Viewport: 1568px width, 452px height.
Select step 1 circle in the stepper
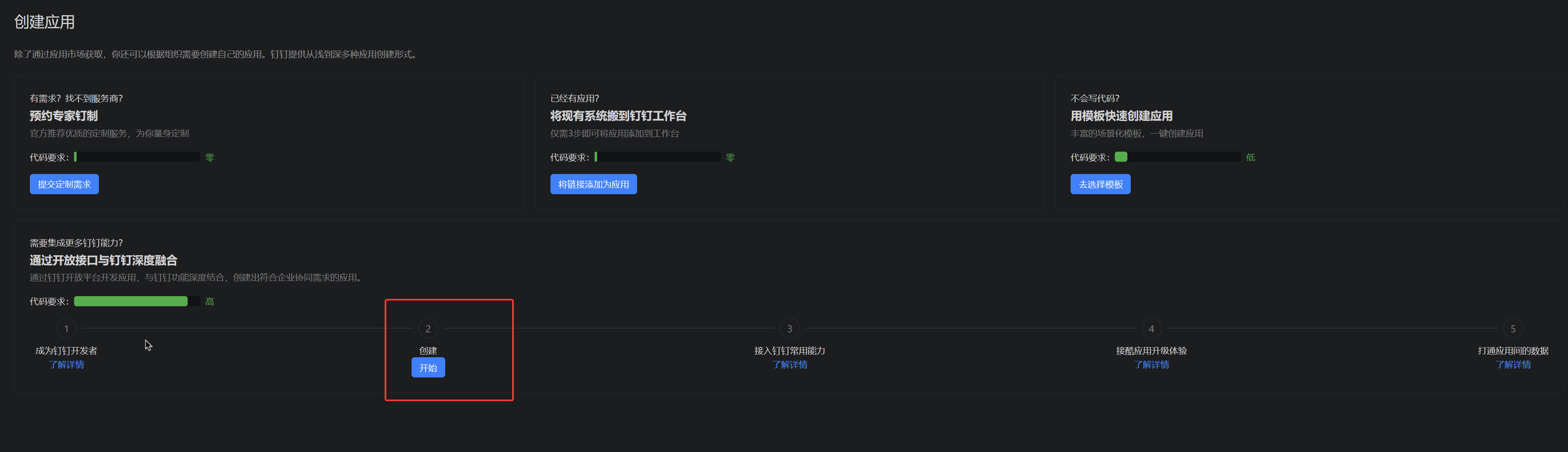[66, 328]
